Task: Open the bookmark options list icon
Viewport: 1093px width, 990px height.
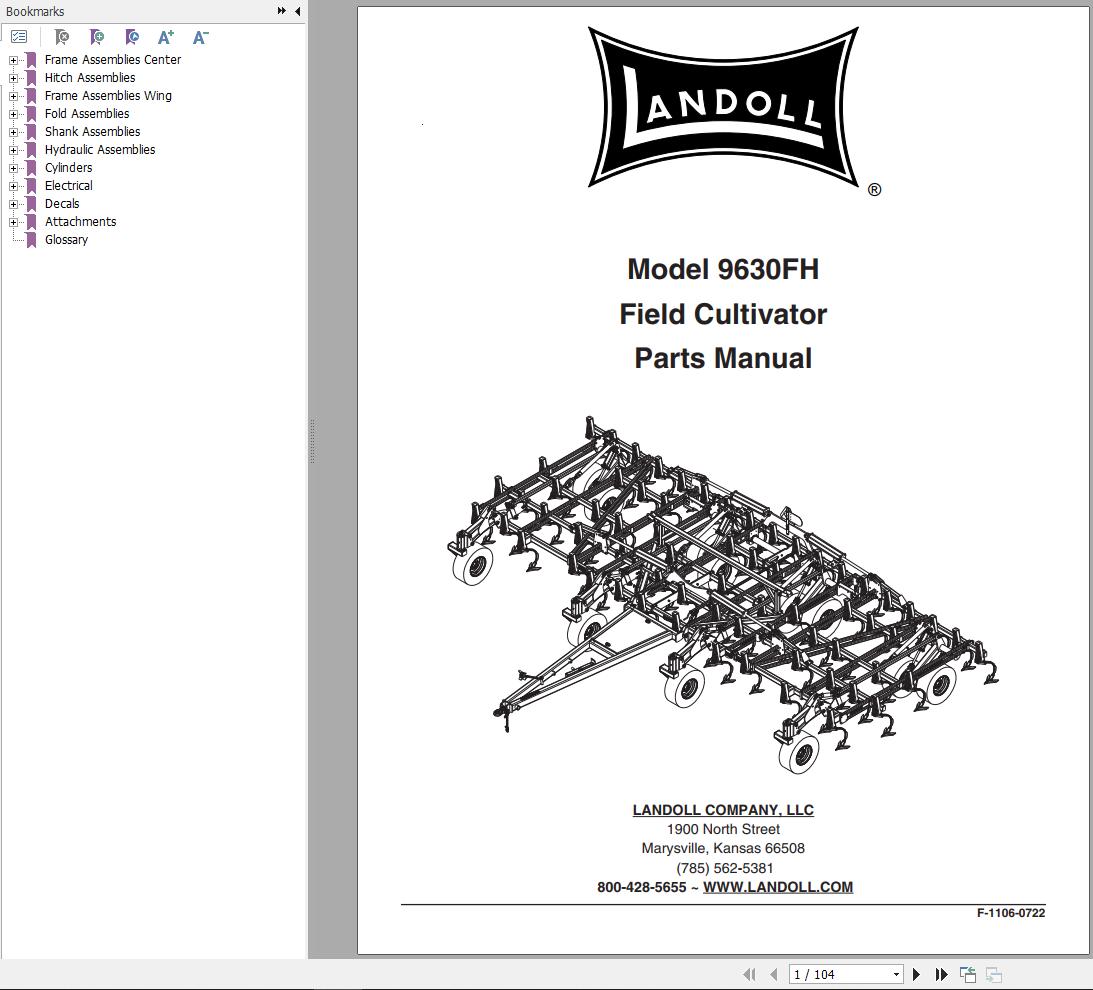Action: click(x=19, y=36)
